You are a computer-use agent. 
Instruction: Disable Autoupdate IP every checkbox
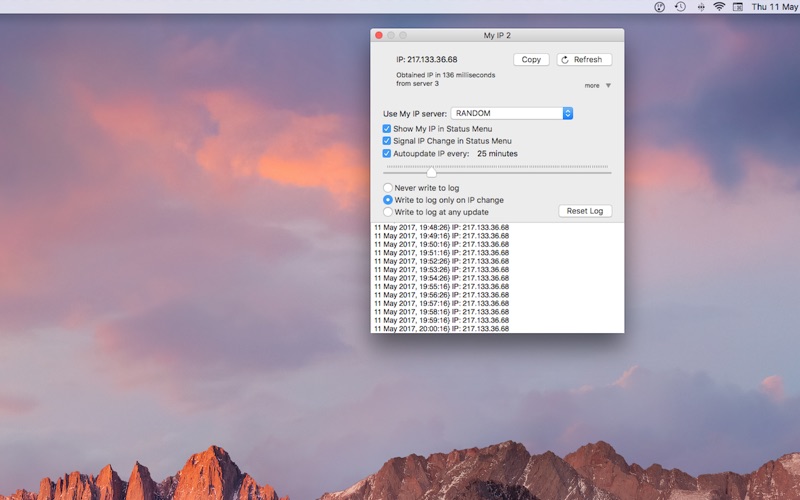387,153
